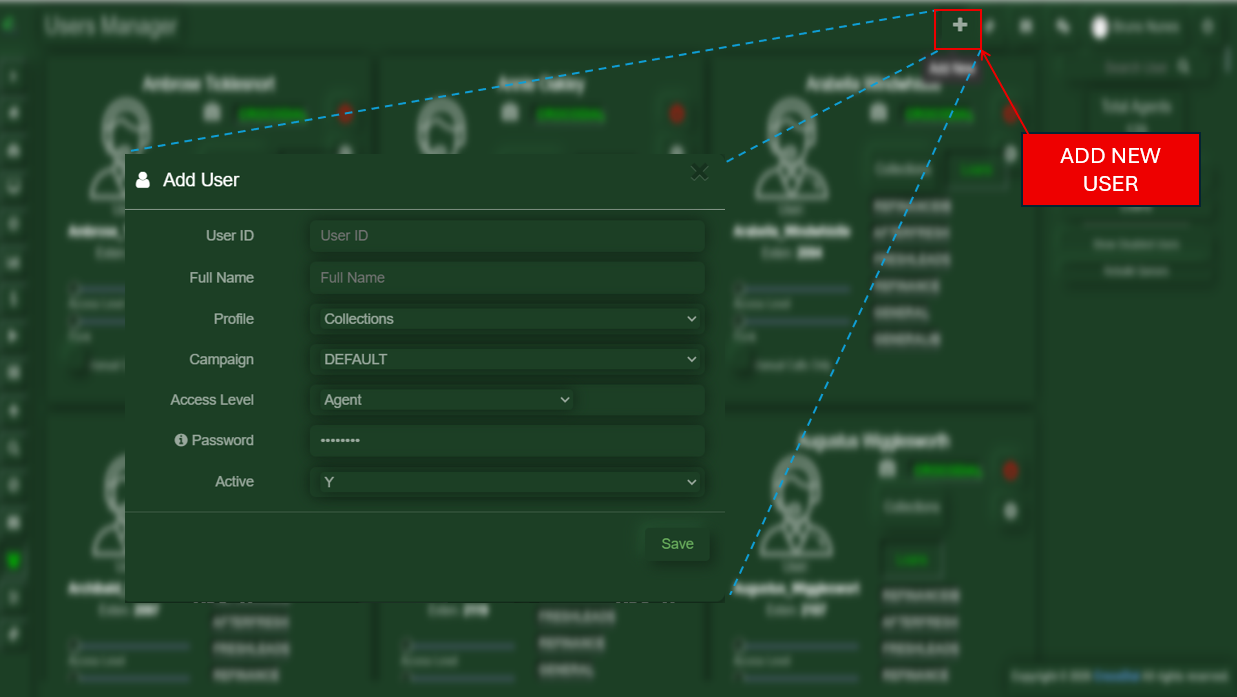1237x697 pixels.
Task: Focus the User ID input field
Action: [507, 236]
